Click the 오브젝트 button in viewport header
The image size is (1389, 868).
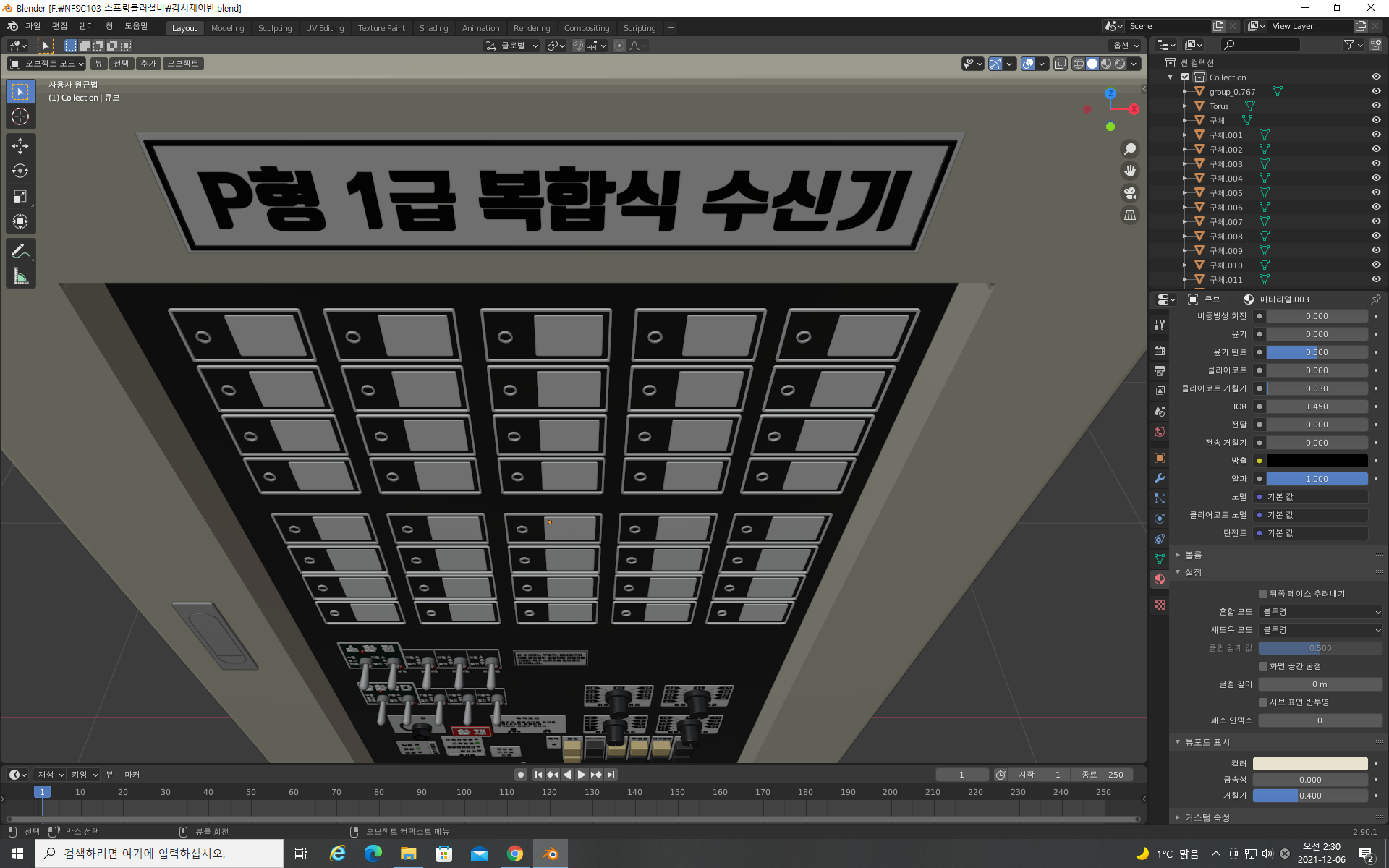point(183,64)
